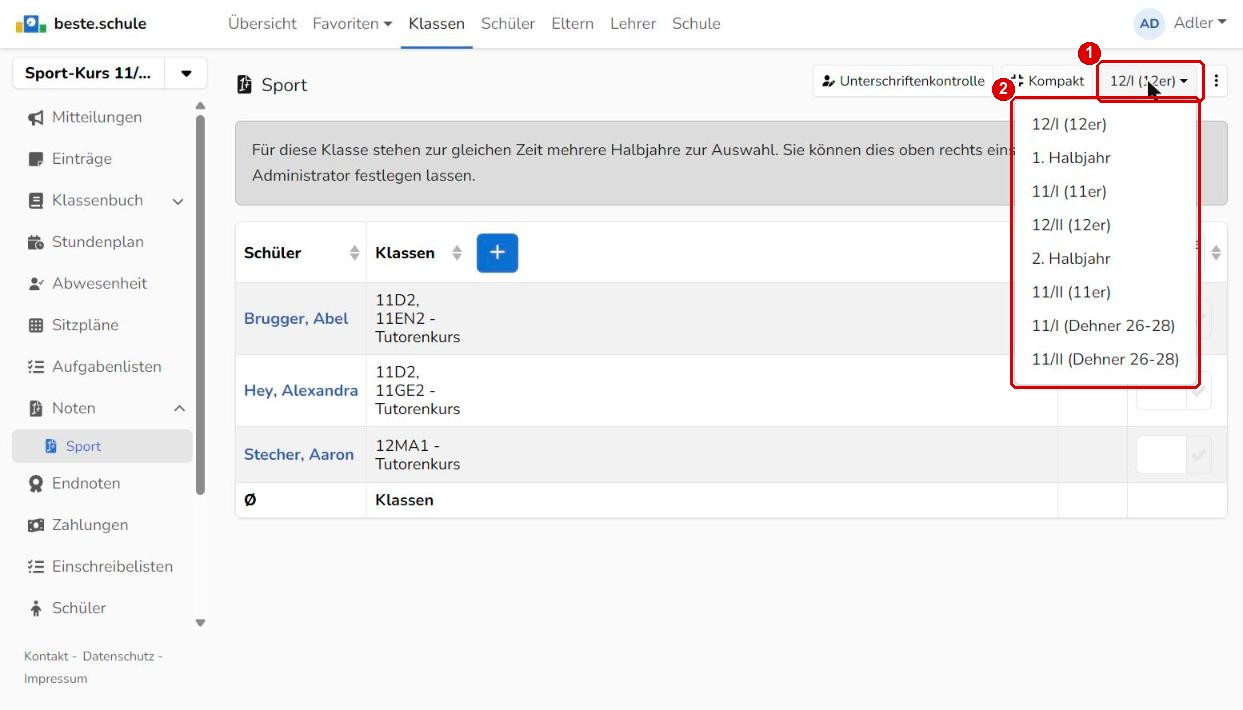This screenshot has height=710, width=1243.
Task: Open student Stecher, Aaron
Action: pyautogui.click(x=299, y=455)
